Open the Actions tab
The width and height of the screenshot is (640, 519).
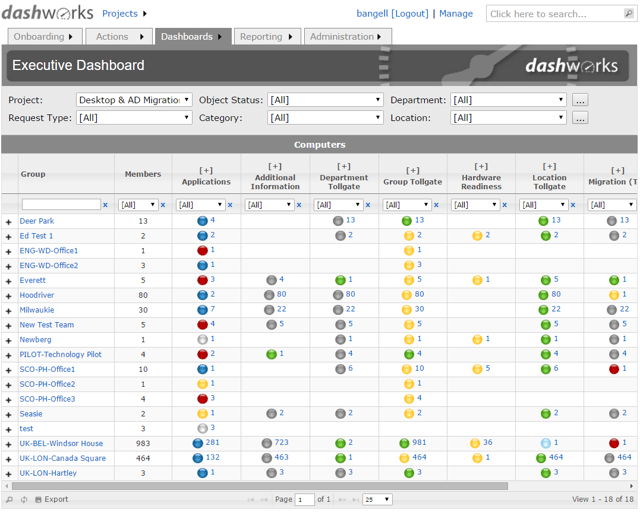[119, 37]
